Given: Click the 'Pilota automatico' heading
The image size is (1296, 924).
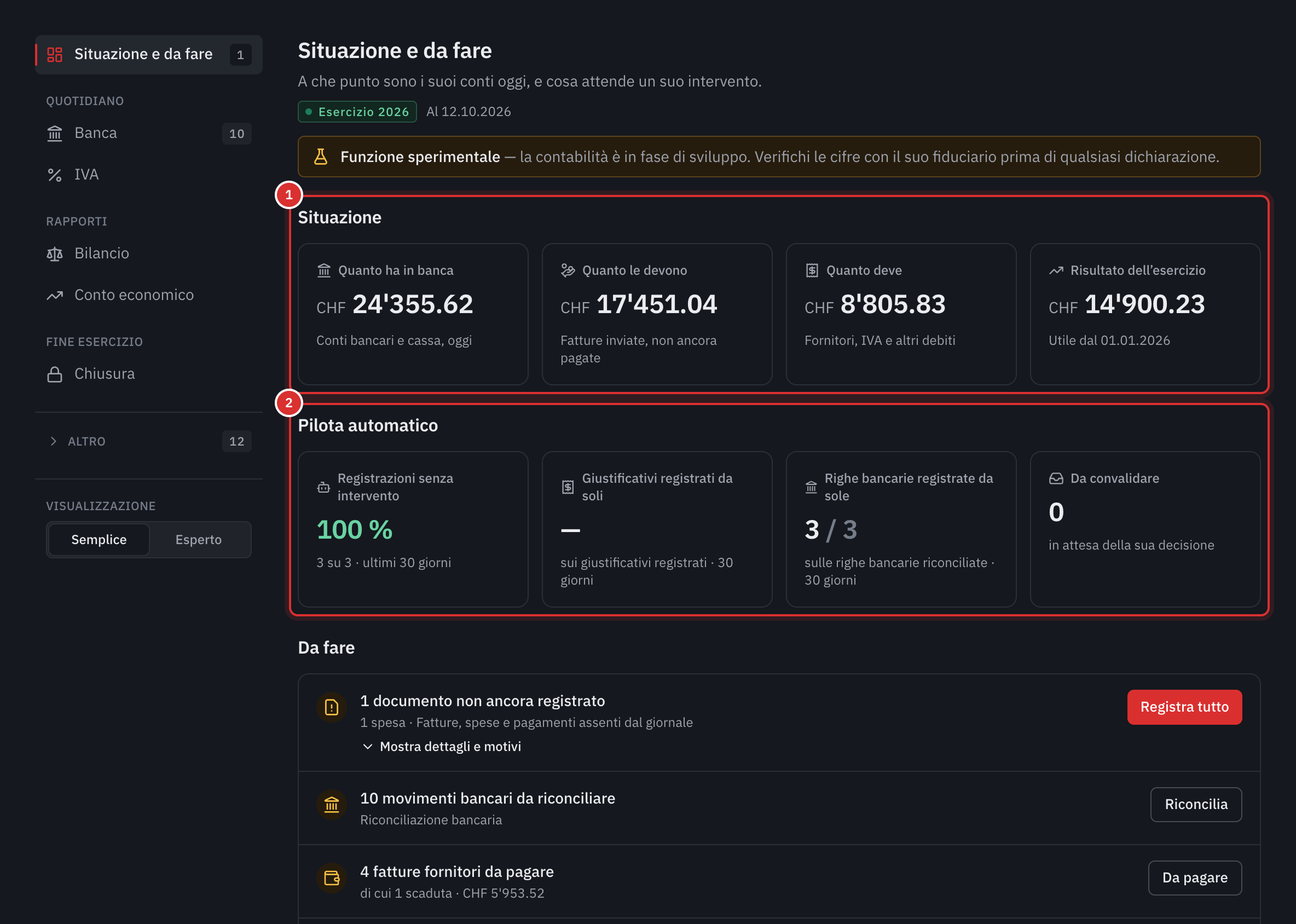Looking at the screenshot, I should (x=368, y=425).
